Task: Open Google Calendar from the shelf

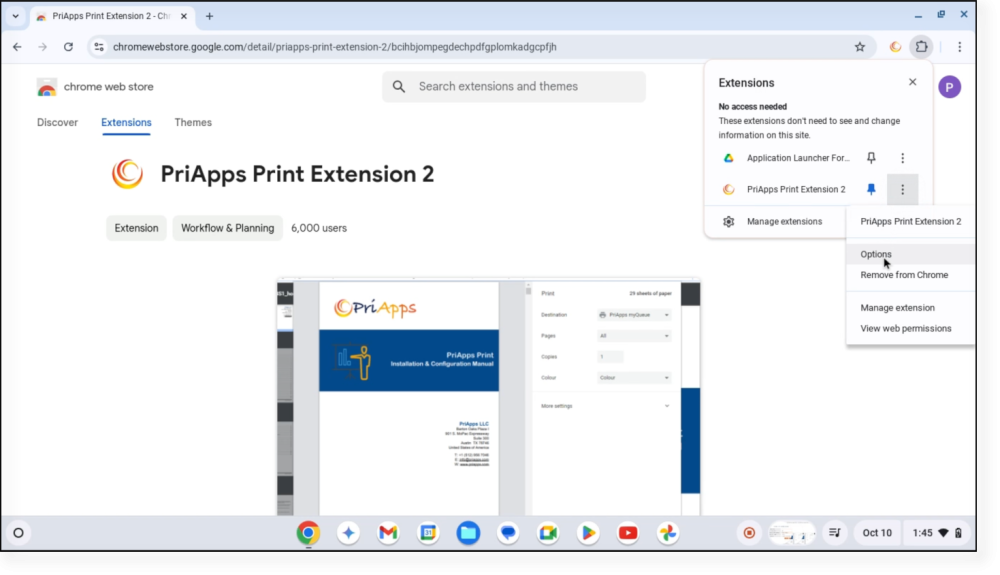Action: coord(429,533)
